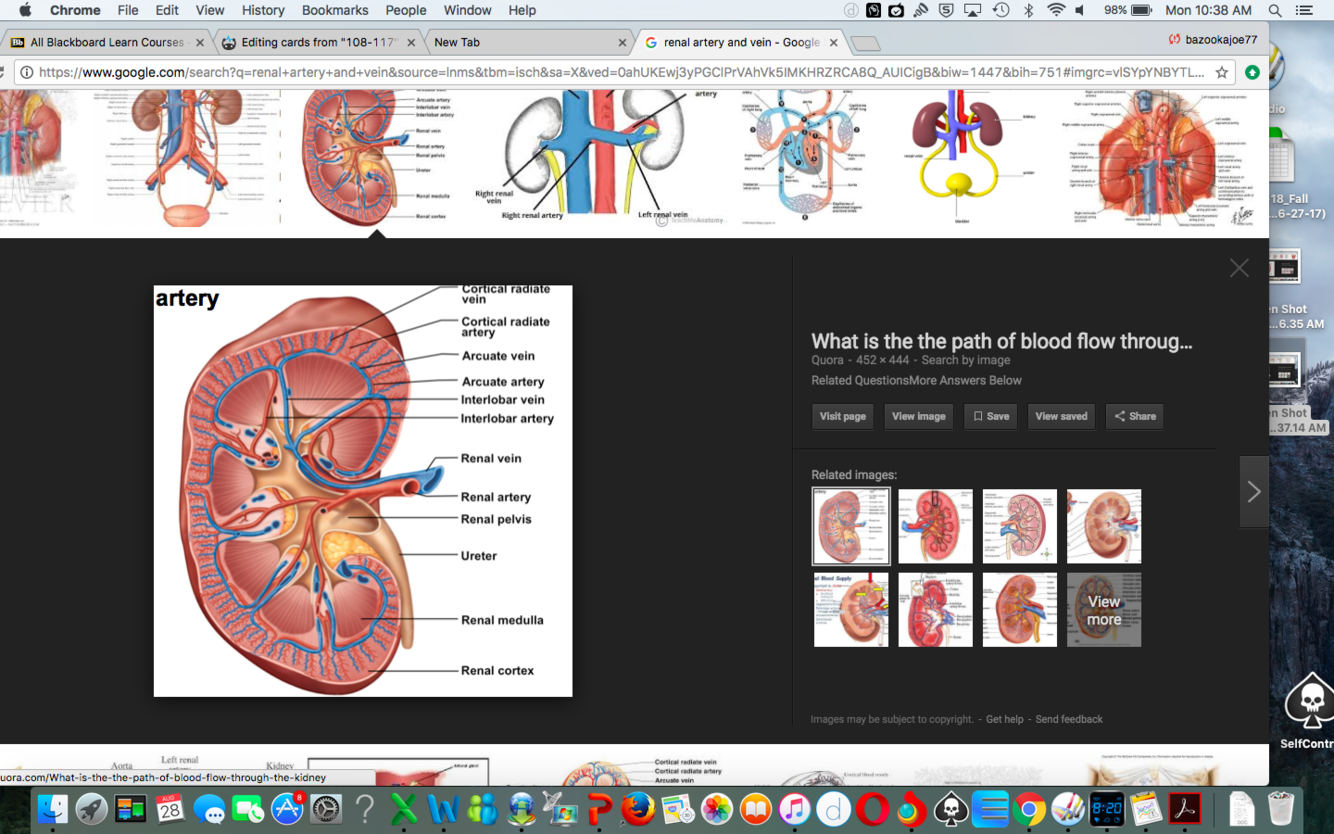The image size is (1334, 834).
Task: Open Right renal vein labeled result thumbnail
Action: (x=596, y=157)
